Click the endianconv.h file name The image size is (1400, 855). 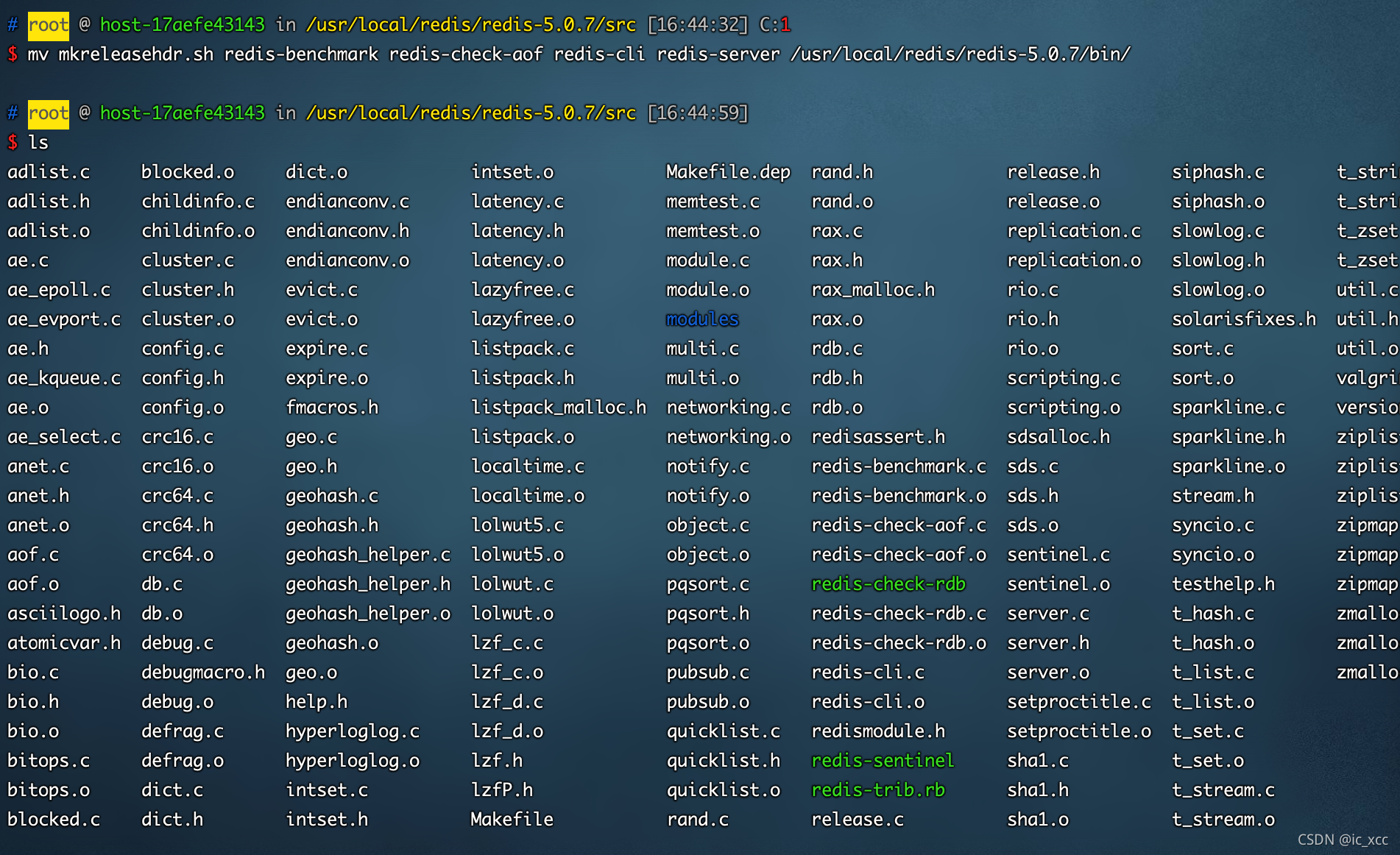click(347, 231)
